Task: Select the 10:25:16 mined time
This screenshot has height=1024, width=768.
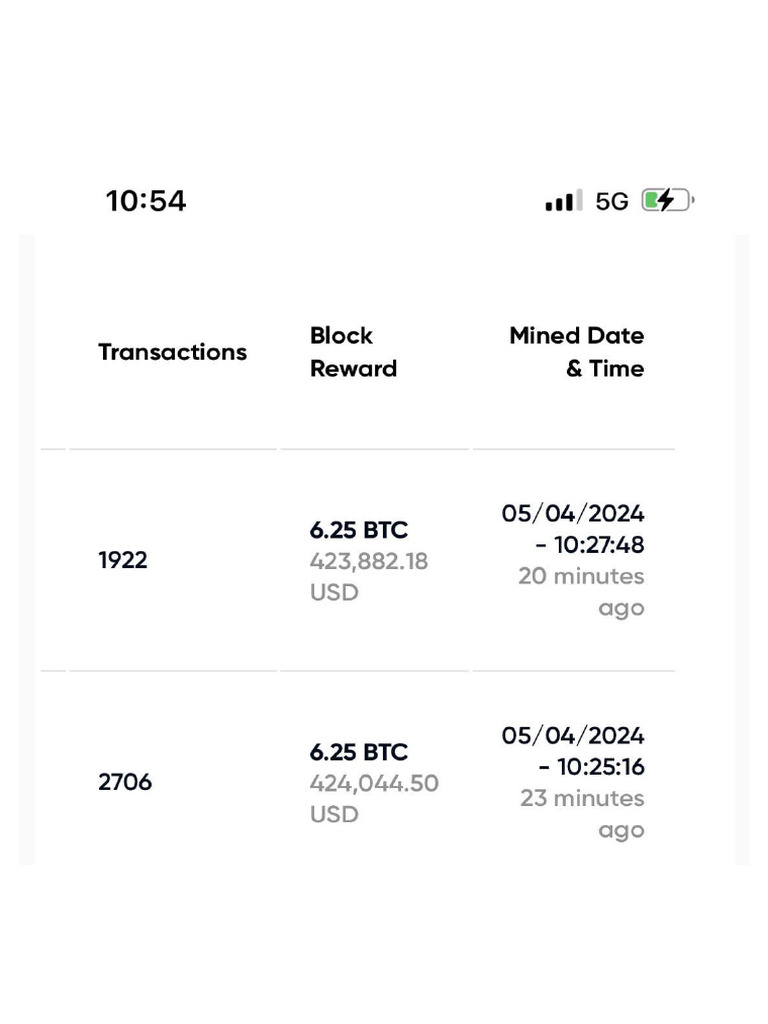Action: (x=591, y=767)
